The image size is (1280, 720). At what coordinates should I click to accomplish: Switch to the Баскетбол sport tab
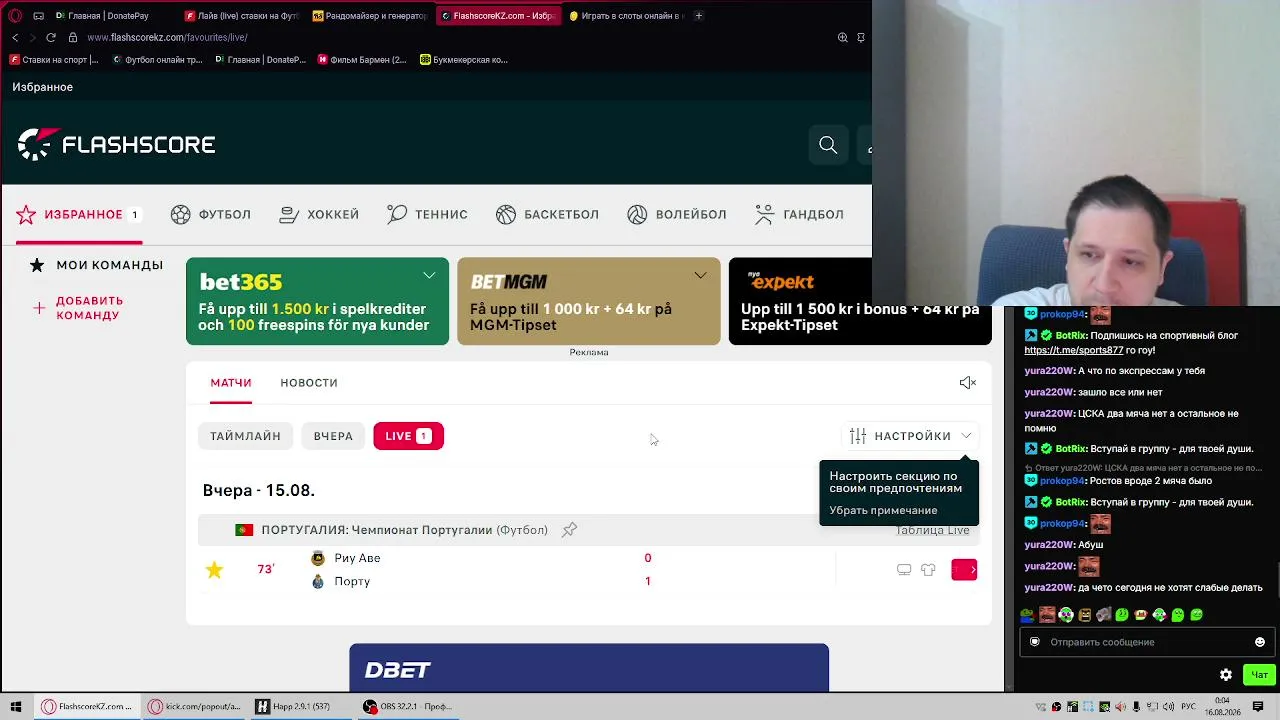point(547,214)
